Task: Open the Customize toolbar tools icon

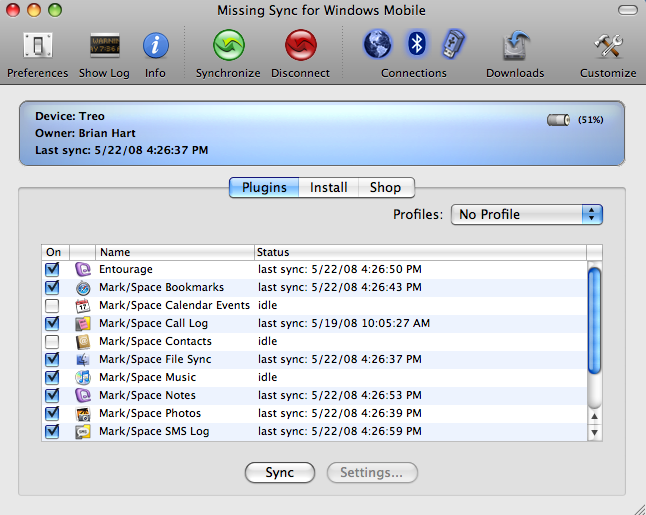Action: click(x=608, y=46)
